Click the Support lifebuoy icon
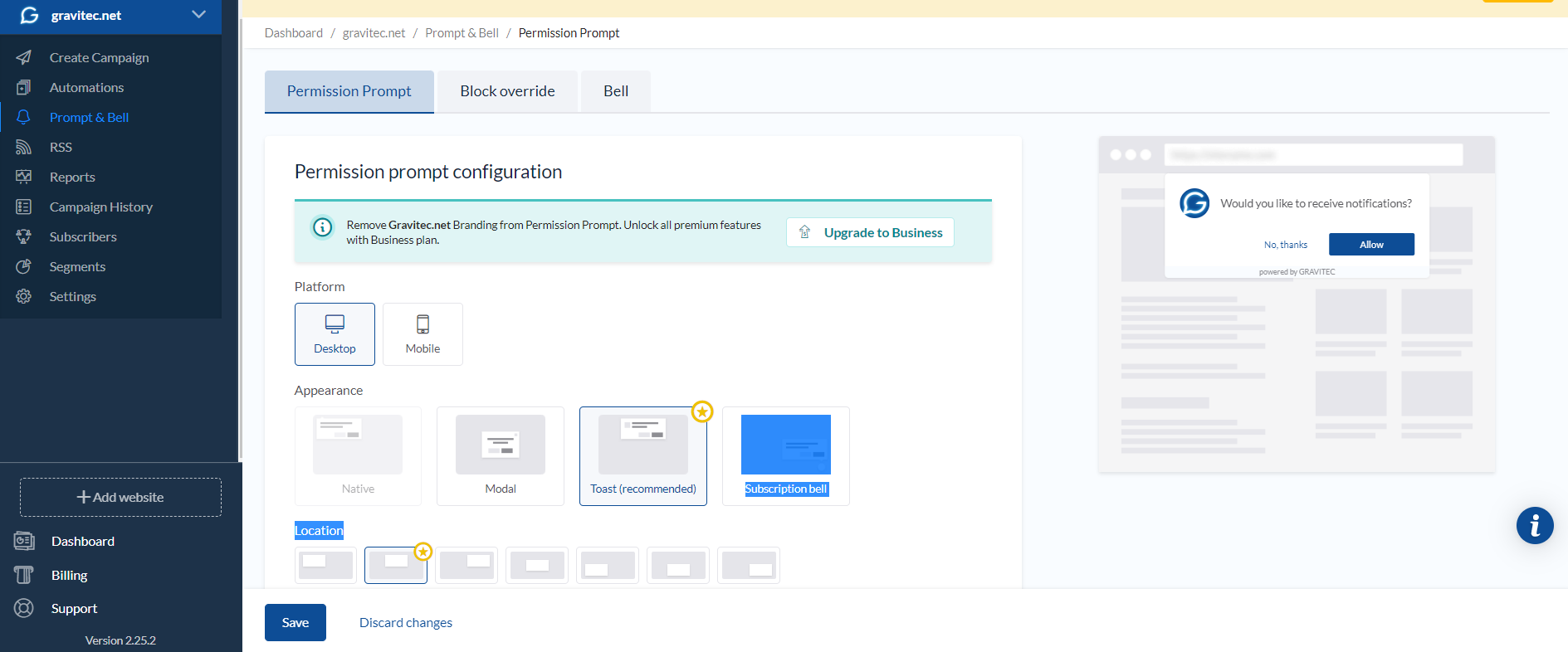Viewport: 1568px width, 652px height. pos(24,608)
